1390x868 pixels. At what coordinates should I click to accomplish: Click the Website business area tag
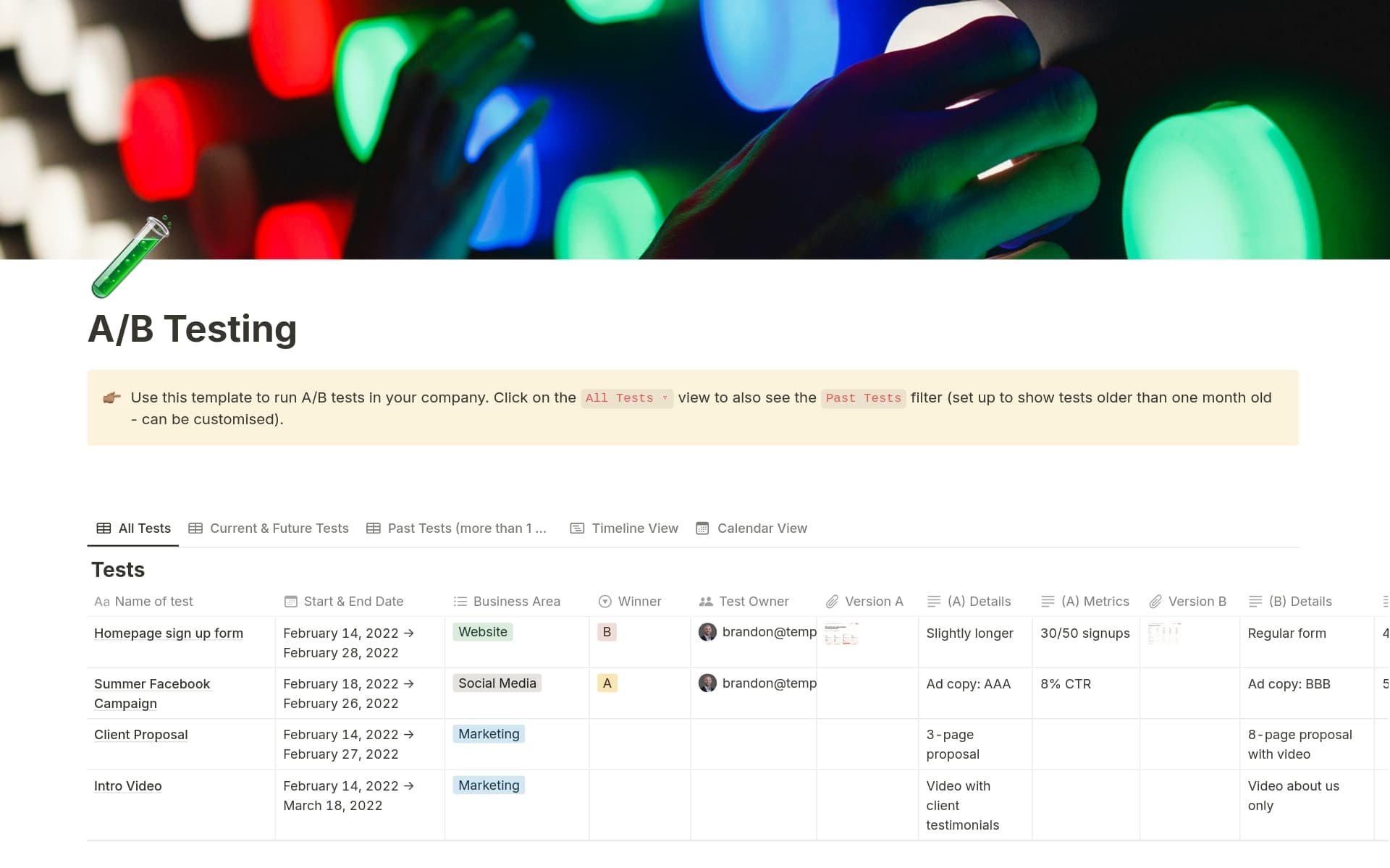483,632
